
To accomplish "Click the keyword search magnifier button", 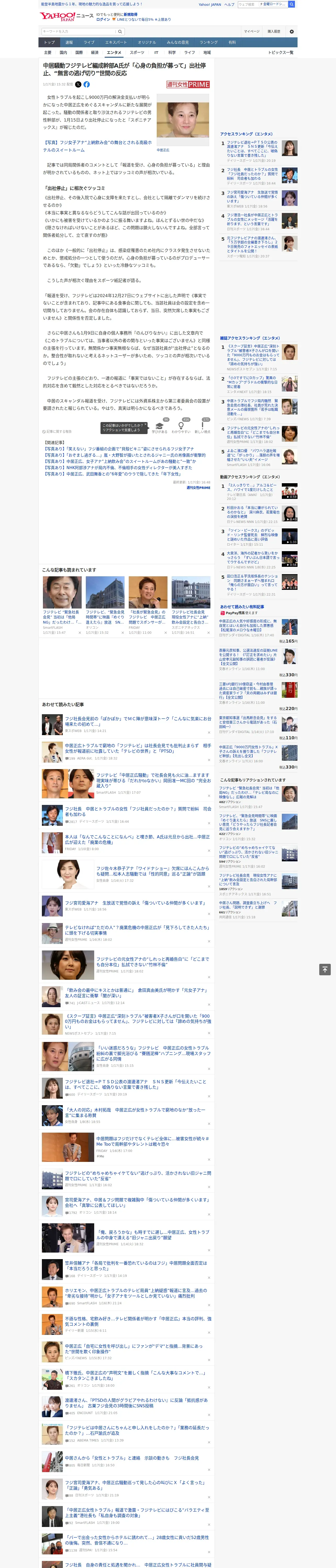I will 120,32.
